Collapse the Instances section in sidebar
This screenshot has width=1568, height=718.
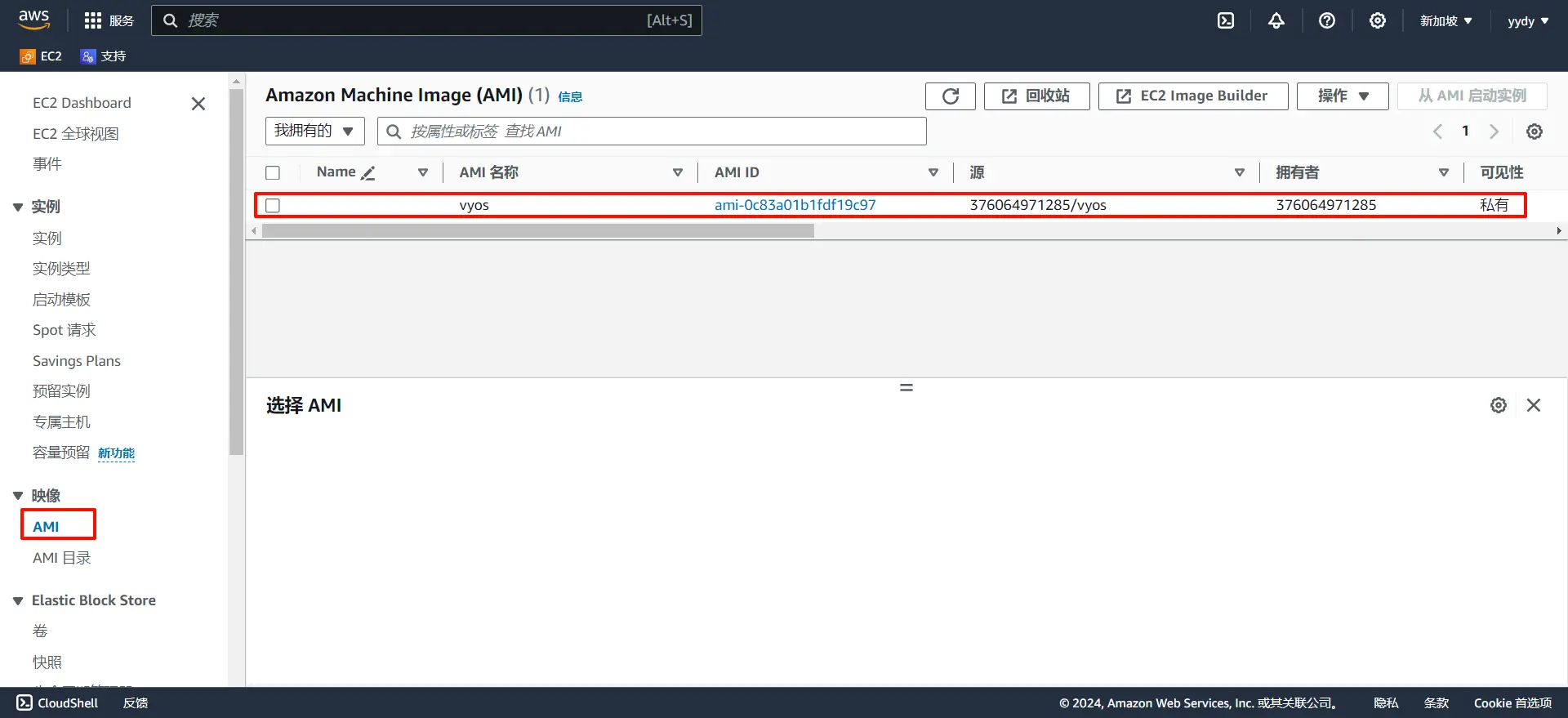pos(18,207)
